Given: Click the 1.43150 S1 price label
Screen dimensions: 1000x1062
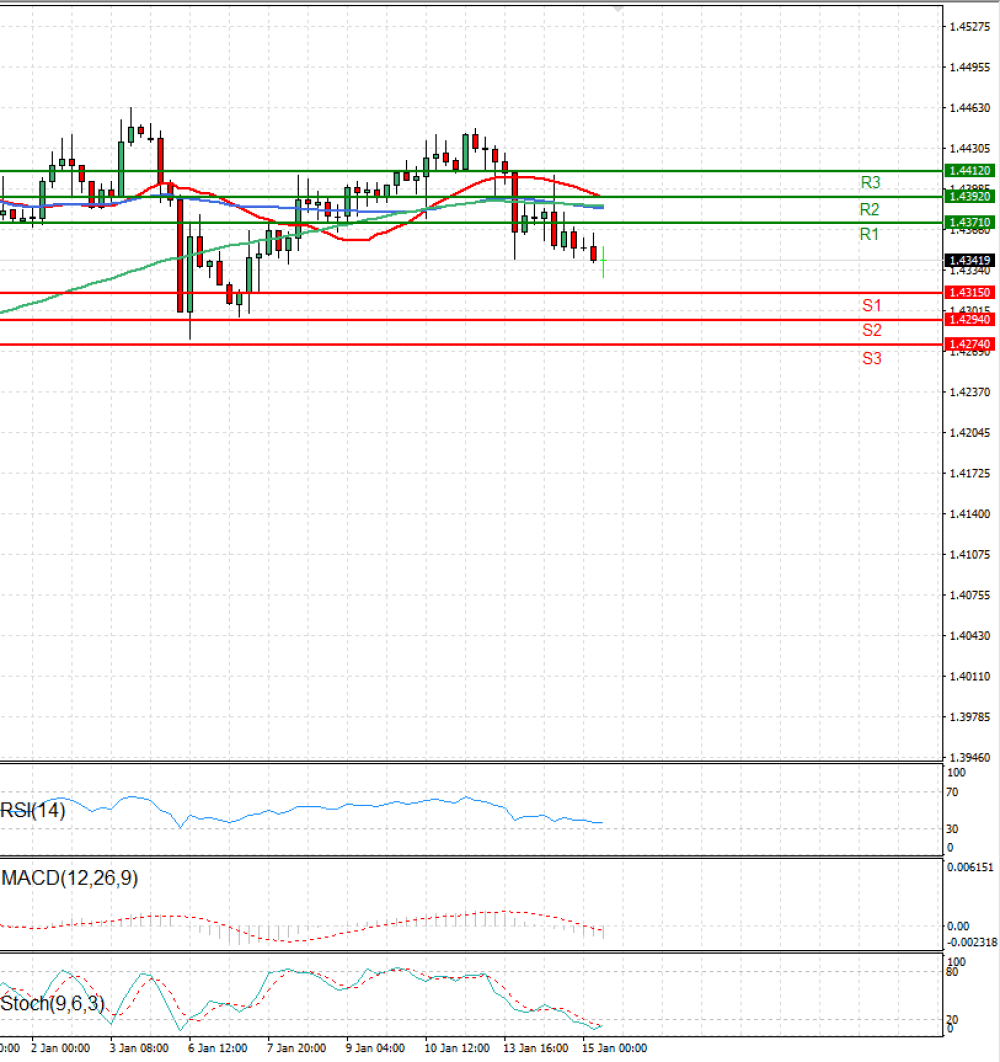Looking at the screenshot, I should [x=970, y=293].
